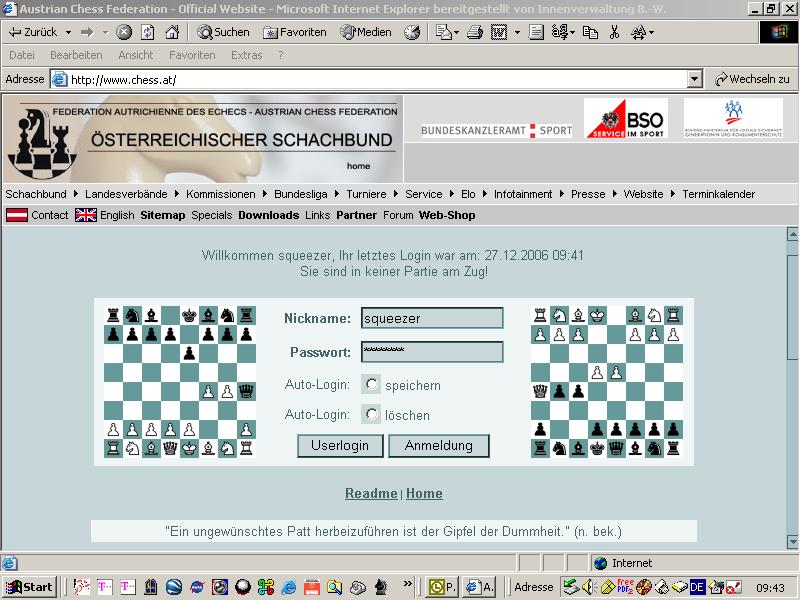
Task: Open the ? help menu
Action: point(281,55)
